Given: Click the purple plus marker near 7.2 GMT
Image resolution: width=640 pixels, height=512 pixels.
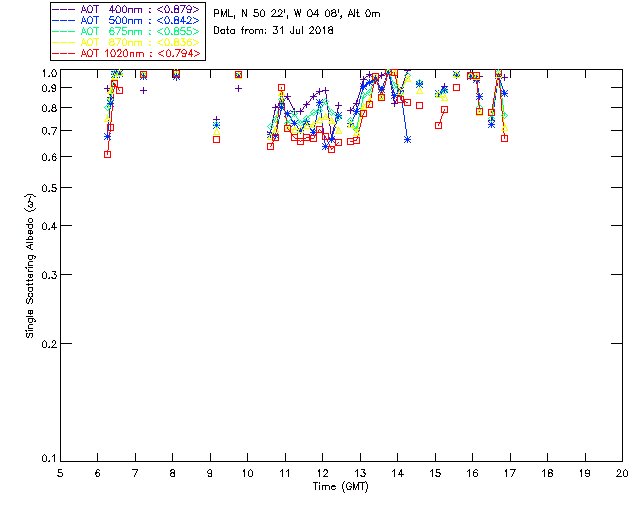Looking at the screenshot, I should (x=143, y=90).
